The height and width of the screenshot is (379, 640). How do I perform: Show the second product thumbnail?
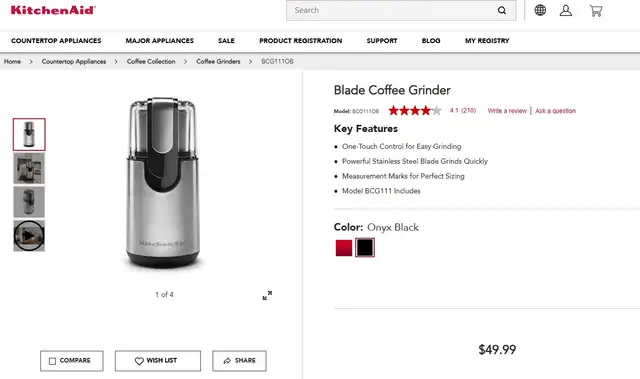pyautogui.click(x=29, y=168)
